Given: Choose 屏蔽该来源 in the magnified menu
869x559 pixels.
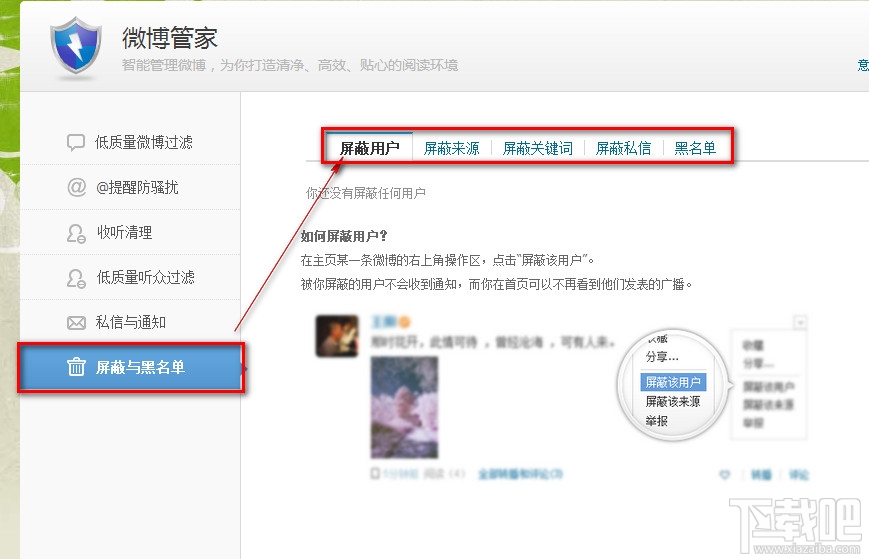Looking at the screenshot, I should click(x=673, y=401).
